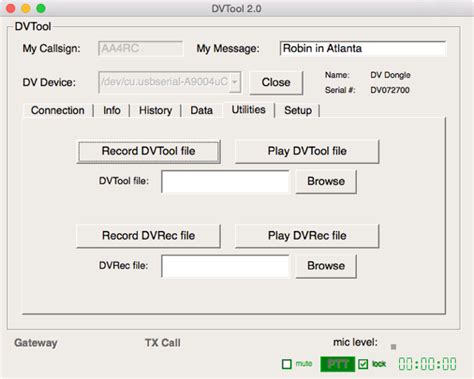Viewport: 474px width, 379px height.
Task: Select the Utilities tab
Action: click(x=248, y=110)
